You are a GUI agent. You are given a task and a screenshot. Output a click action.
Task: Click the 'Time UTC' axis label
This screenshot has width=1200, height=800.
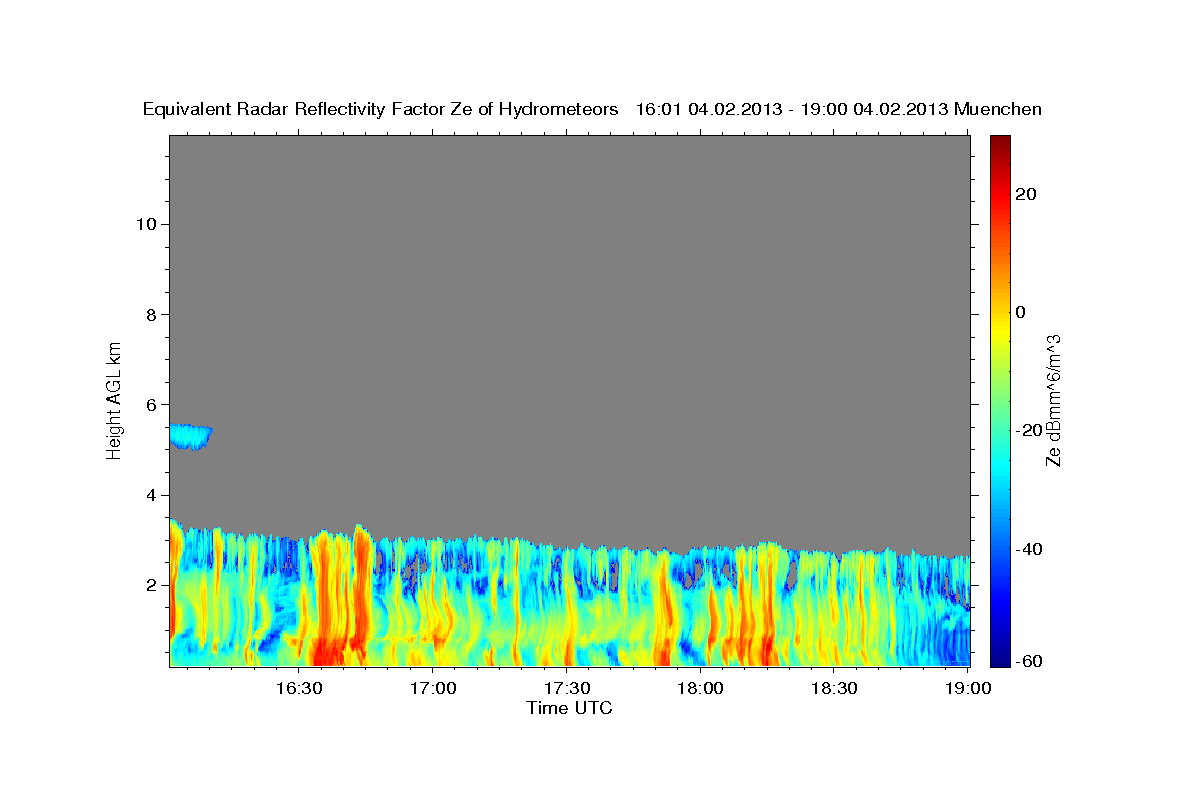coord(569,708)
